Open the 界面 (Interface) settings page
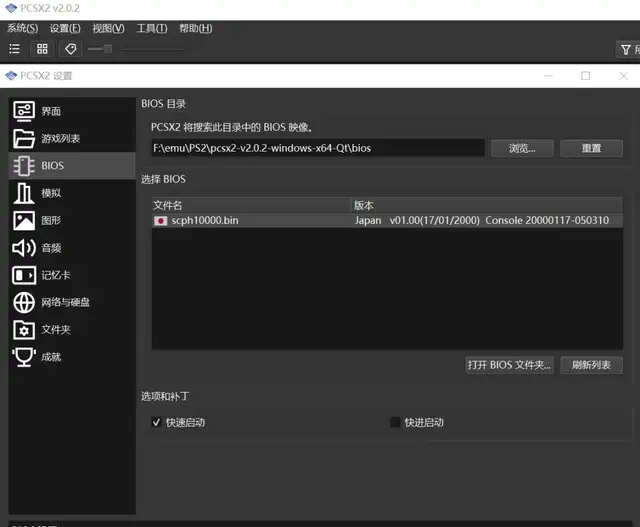Screen dimensions: 640x527 tap(50, 111)
